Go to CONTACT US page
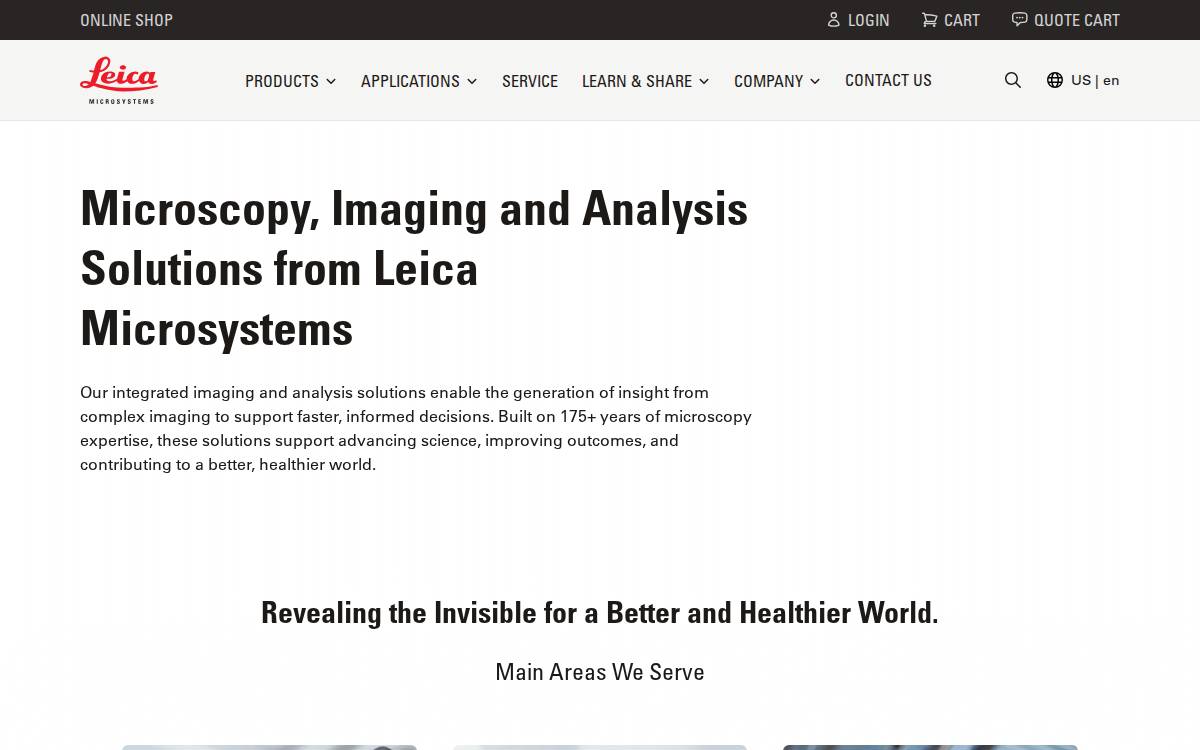Viewport: 1200px width, 750px height. coord(888,80)
